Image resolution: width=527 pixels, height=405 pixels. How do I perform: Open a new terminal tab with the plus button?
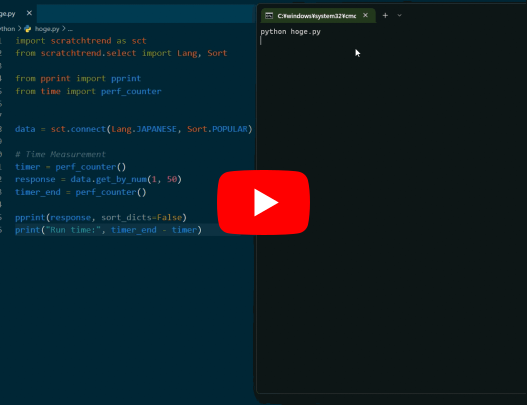click(385, 15)
